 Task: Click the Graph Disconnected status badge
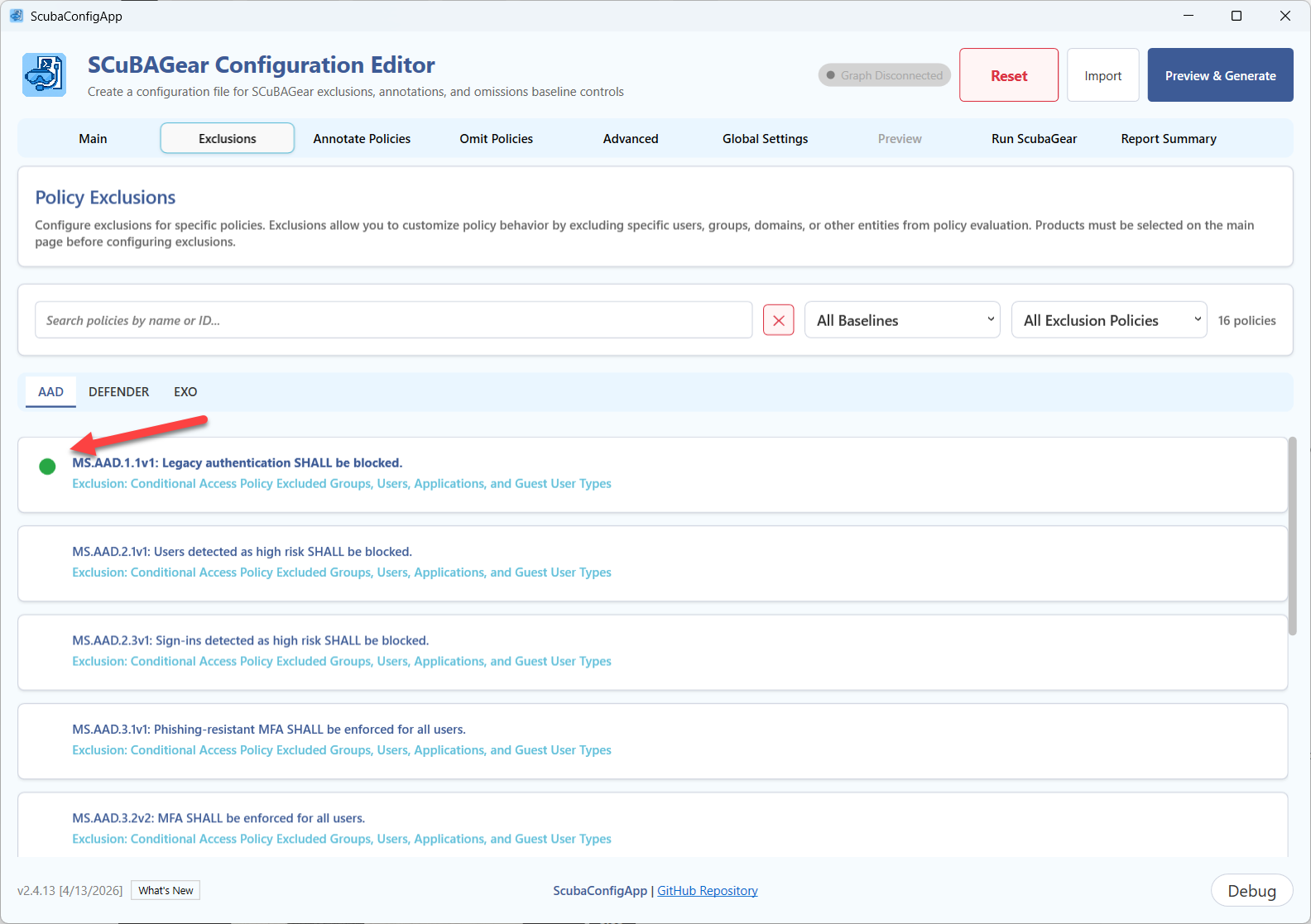click(x=885, y=75)
